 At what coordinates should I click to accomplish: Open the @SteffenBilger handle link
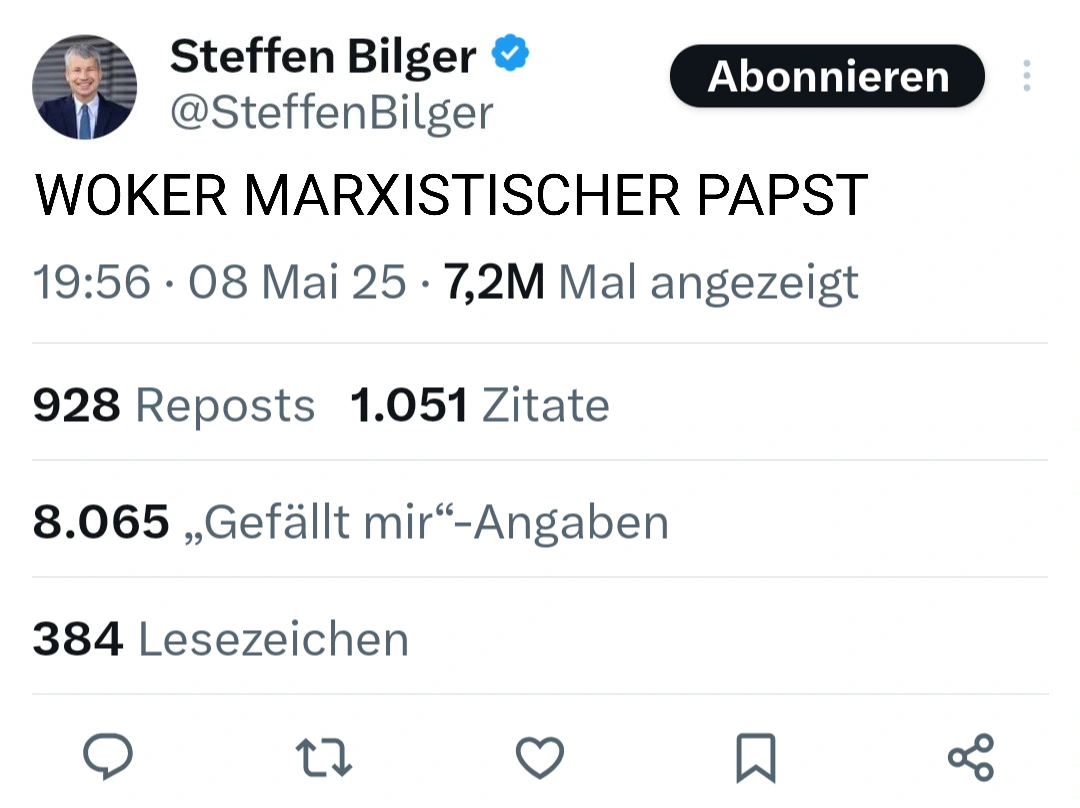pos(331,113)
